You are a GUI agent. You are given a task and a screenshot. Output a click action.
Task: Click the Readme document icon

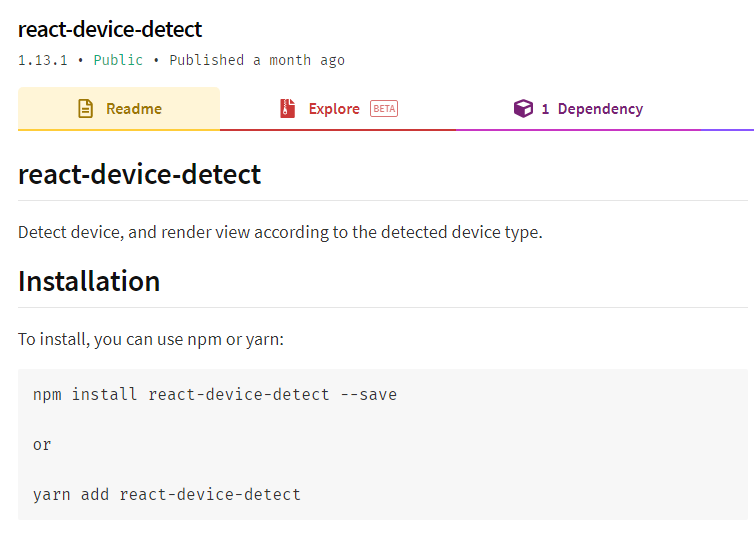point(86,109)
